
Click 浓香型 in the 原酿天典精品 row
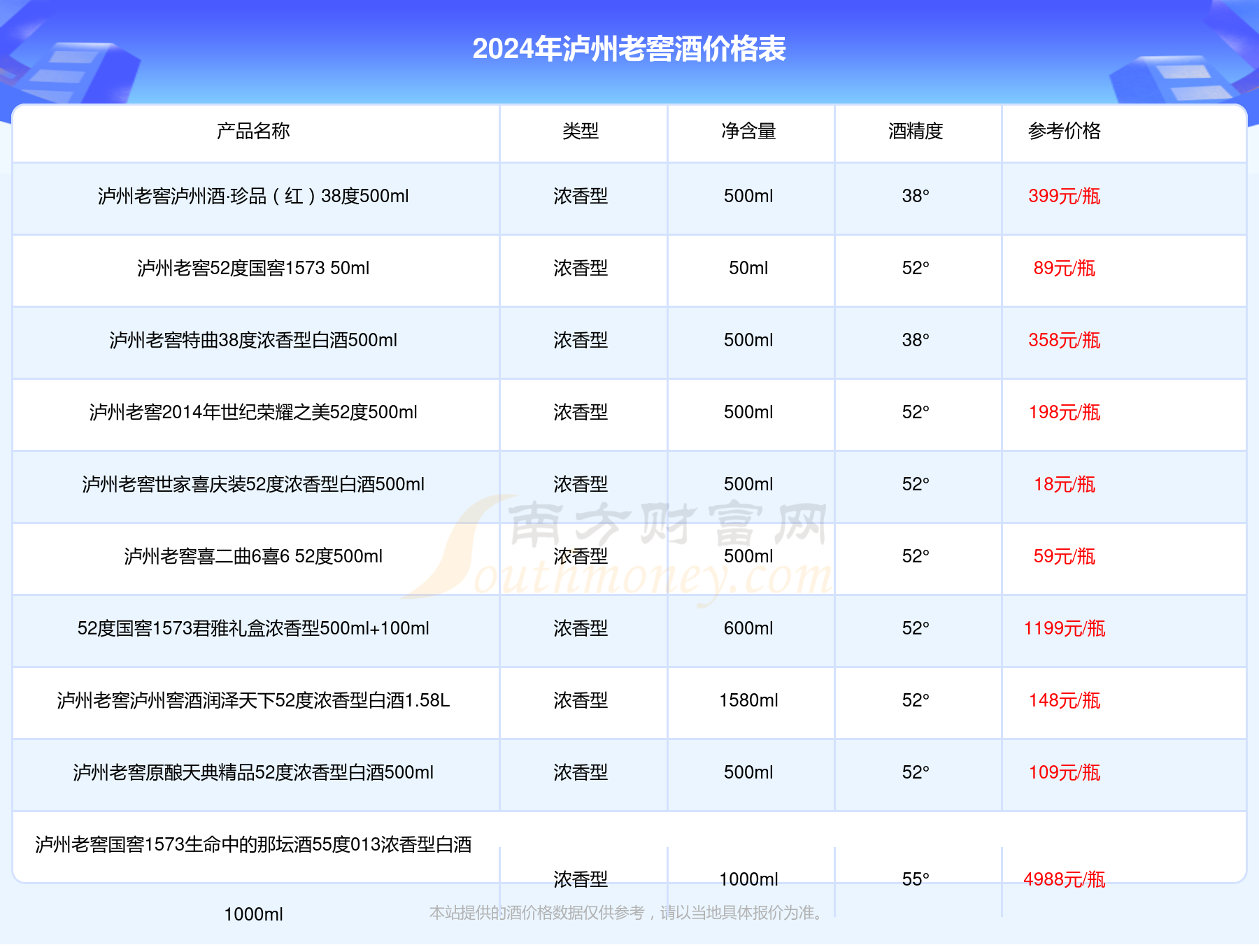click(581, 772)
